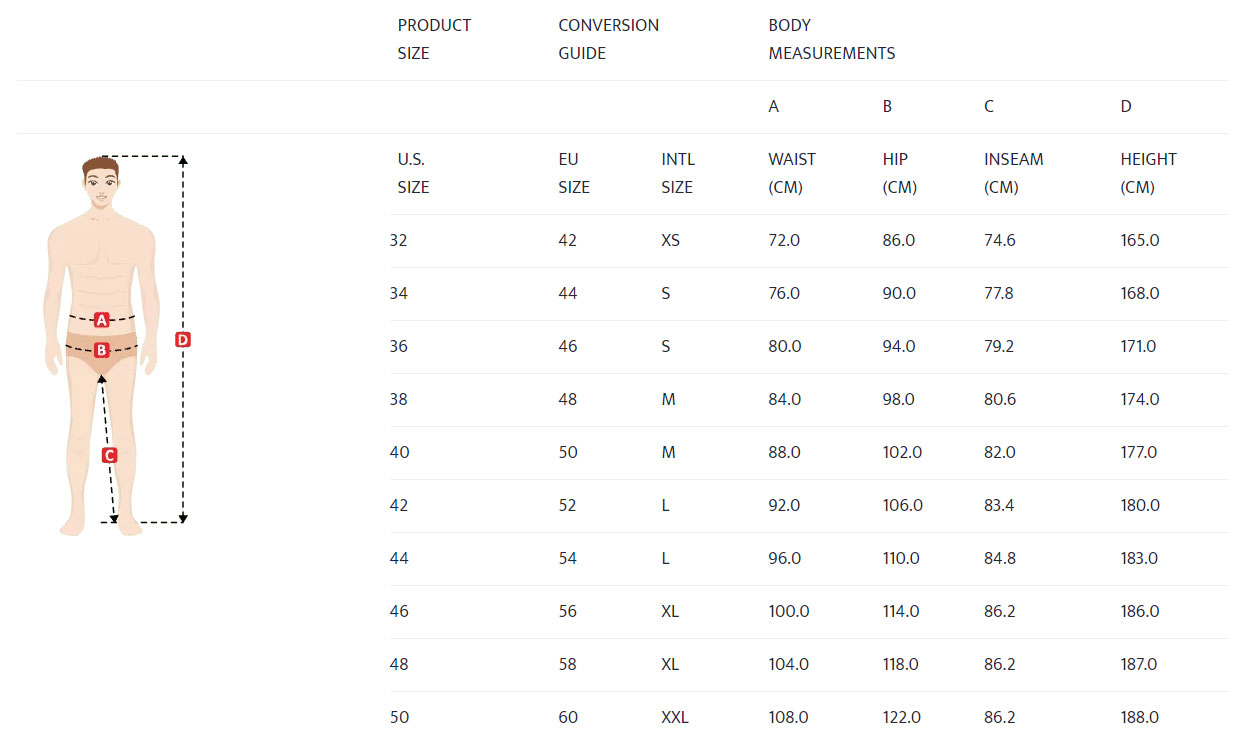Click the INSEAM (CM) column label
Image resolution: width=1253 pixels, height=739 pixels.
tap(1013, 173)
